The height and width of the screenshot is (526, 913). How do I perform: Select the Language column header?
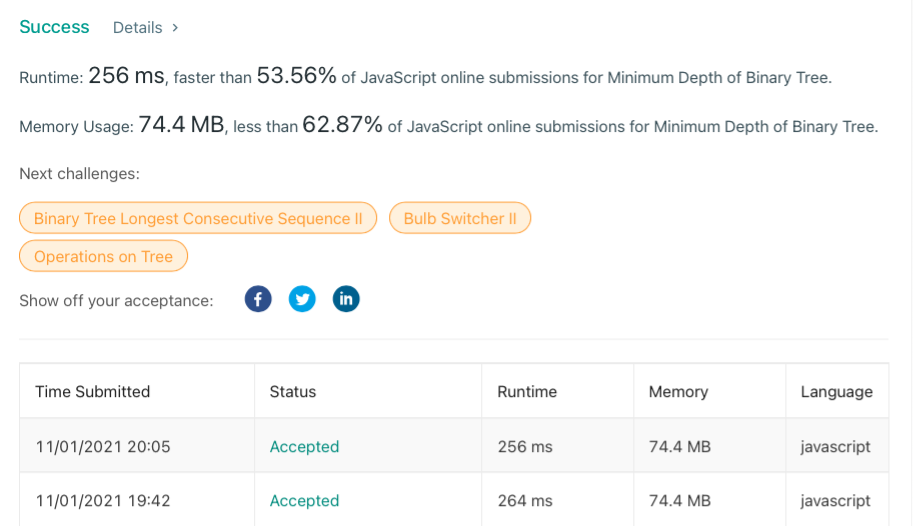click(837, 391)
